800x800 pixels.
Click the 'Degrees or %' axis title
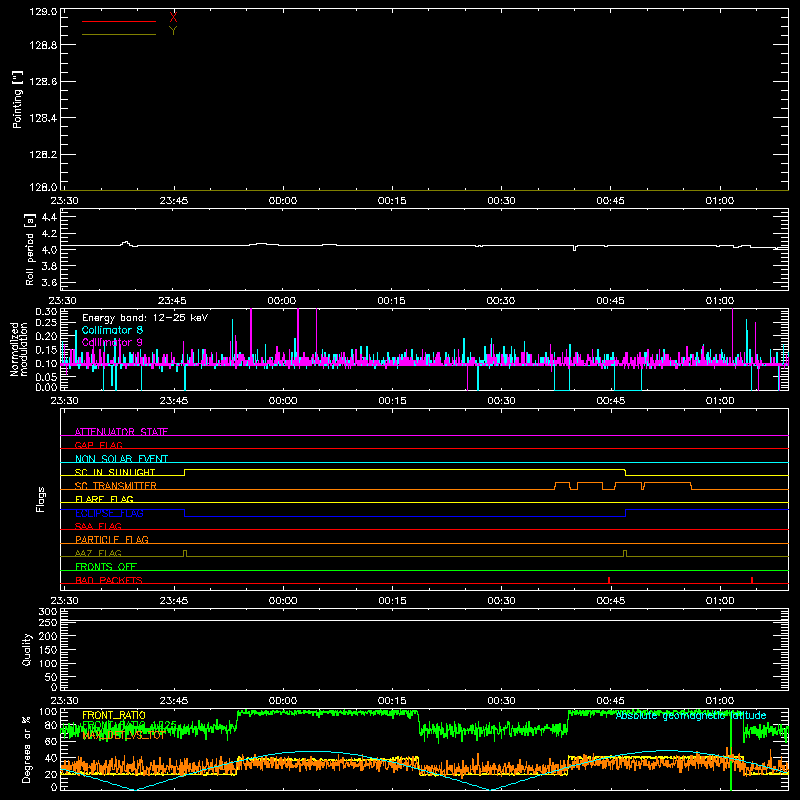coord(27,749)
